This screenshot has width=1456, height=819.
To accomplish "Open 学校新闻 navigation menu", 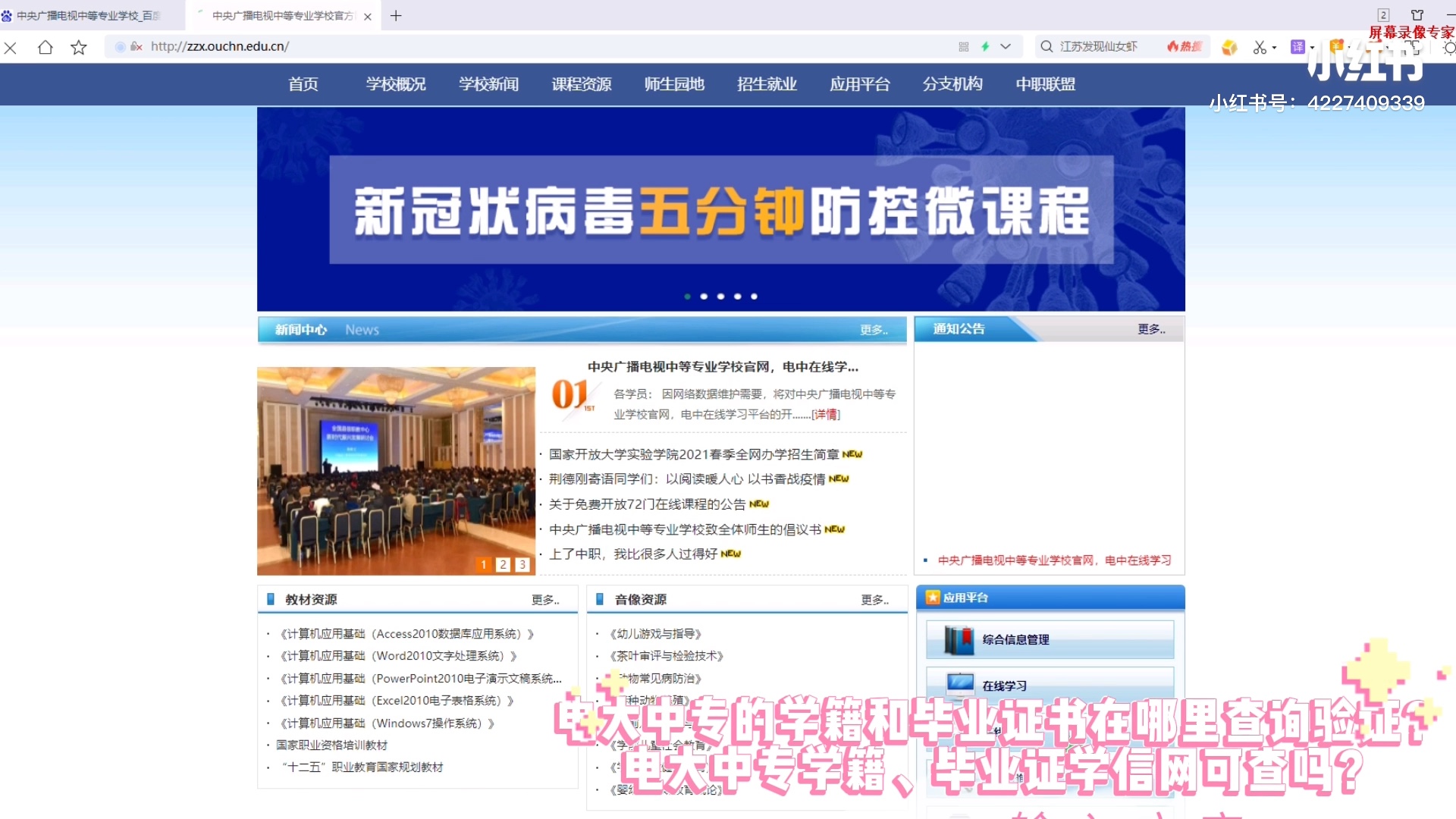I will [489, 84].
